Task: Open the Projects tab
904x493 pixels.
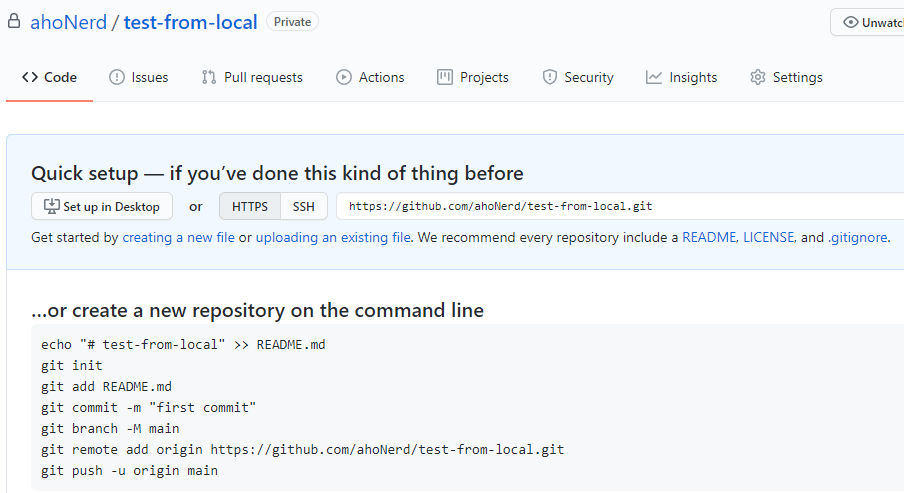Action: [473, 77]
